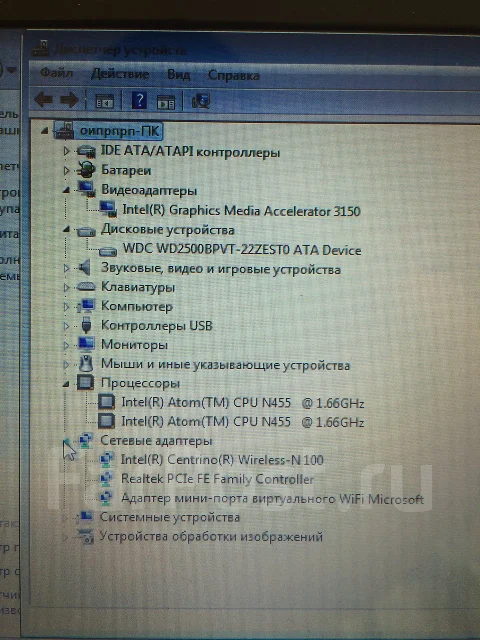Select Мыши и иные указывающие устройства
This screenshot has height=640, width=480.
click(x=225, y=364)
